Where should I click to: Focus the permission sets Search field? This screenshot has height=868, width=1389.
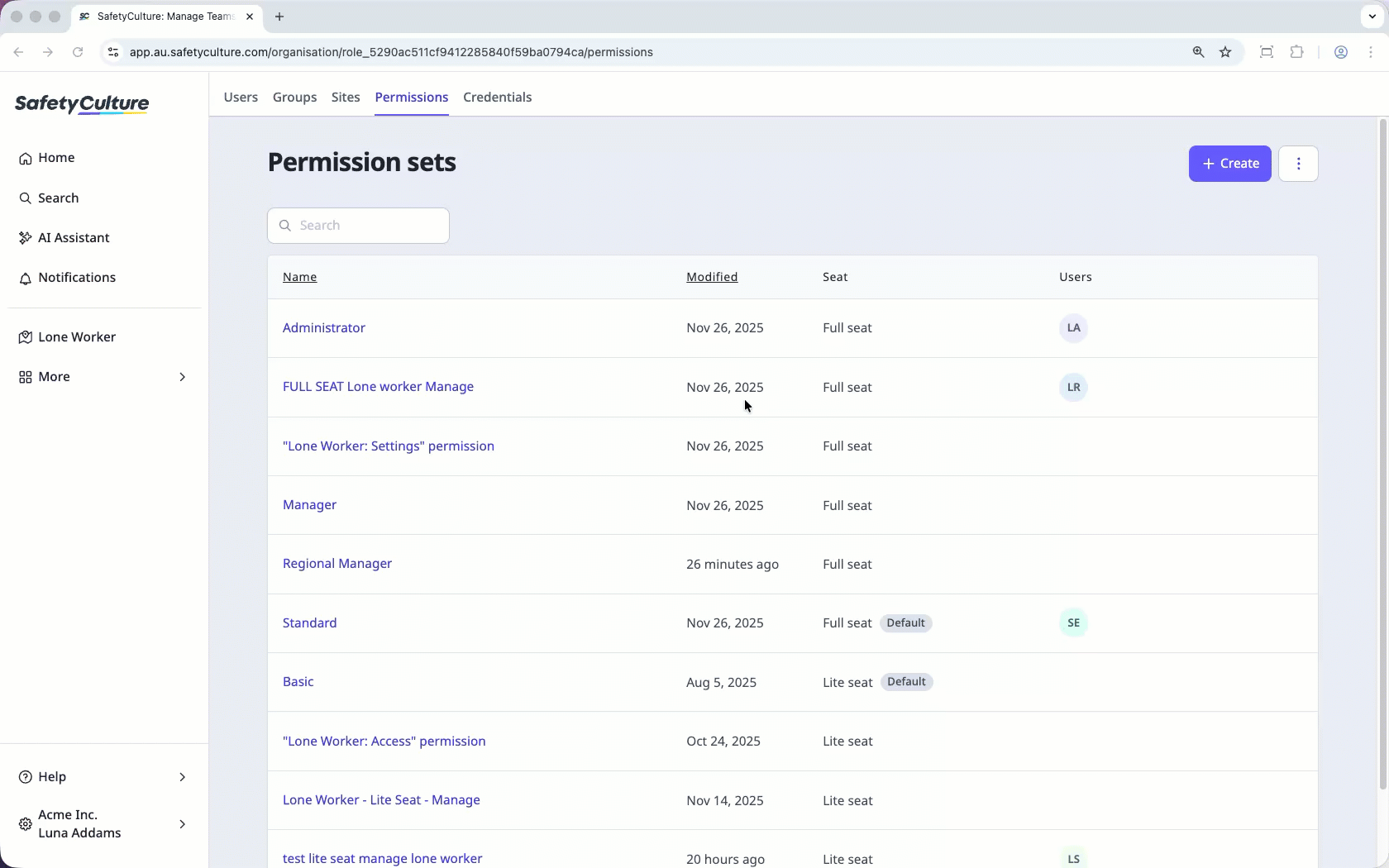[358, 226]
